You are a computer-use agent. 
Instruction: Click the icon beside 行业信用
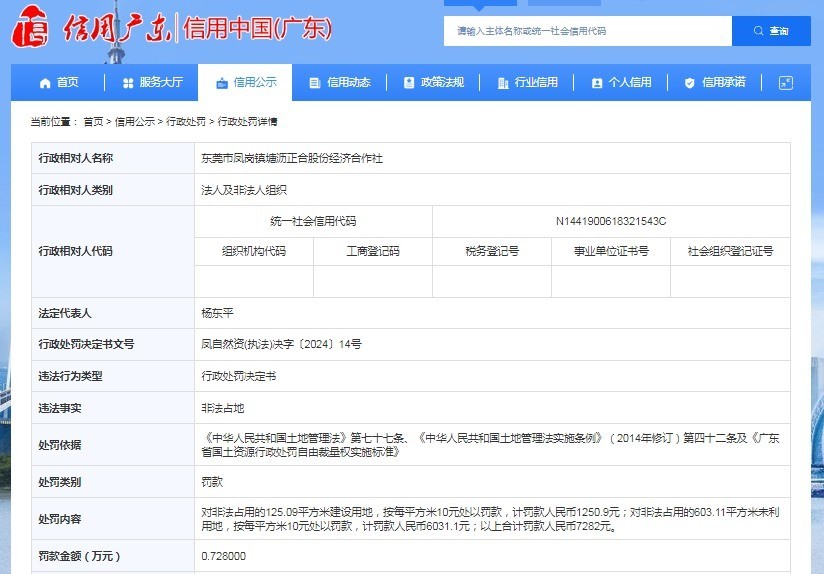[503, 83]
